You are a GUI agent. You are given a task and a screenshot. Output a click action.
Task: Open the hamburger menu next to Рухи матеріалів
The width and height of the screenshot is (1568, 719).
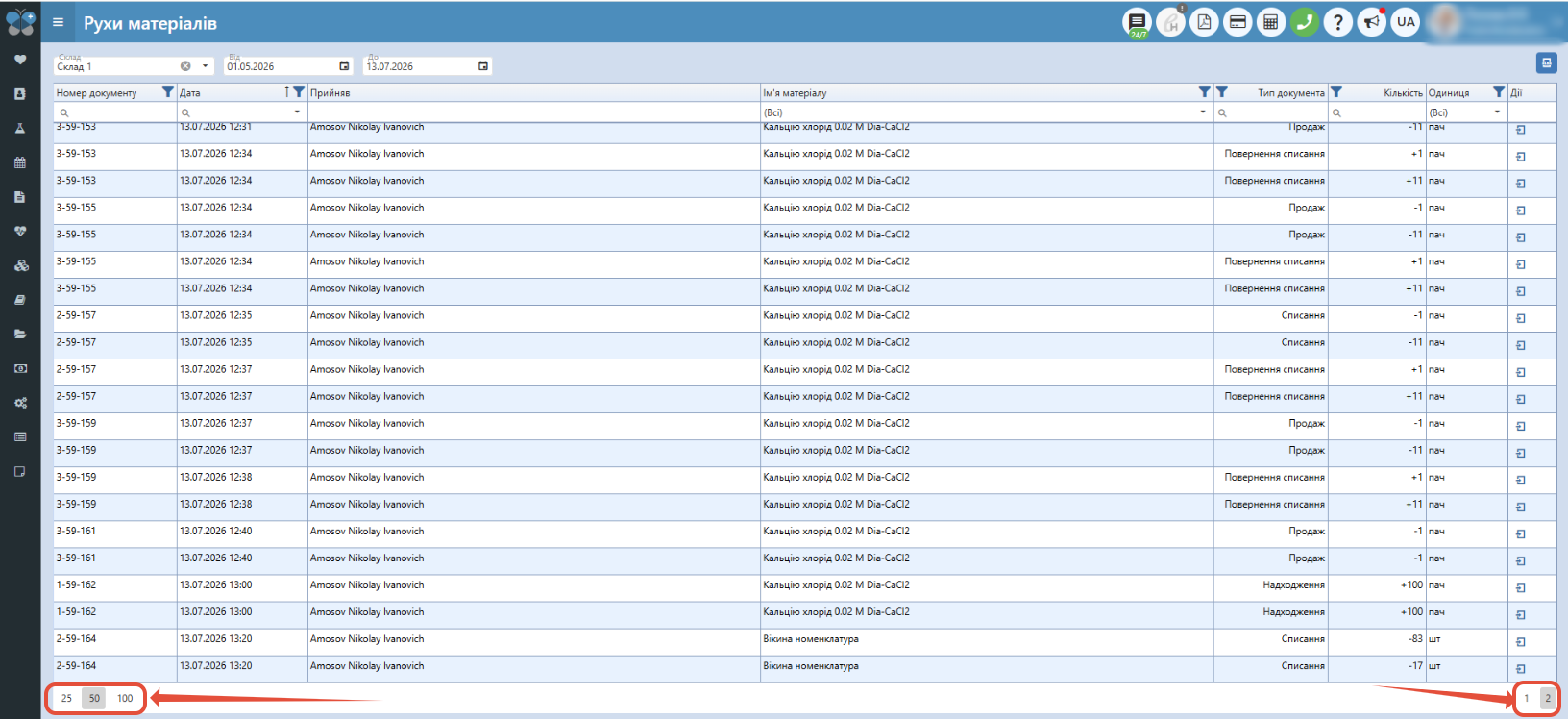(x=58, y=22)
